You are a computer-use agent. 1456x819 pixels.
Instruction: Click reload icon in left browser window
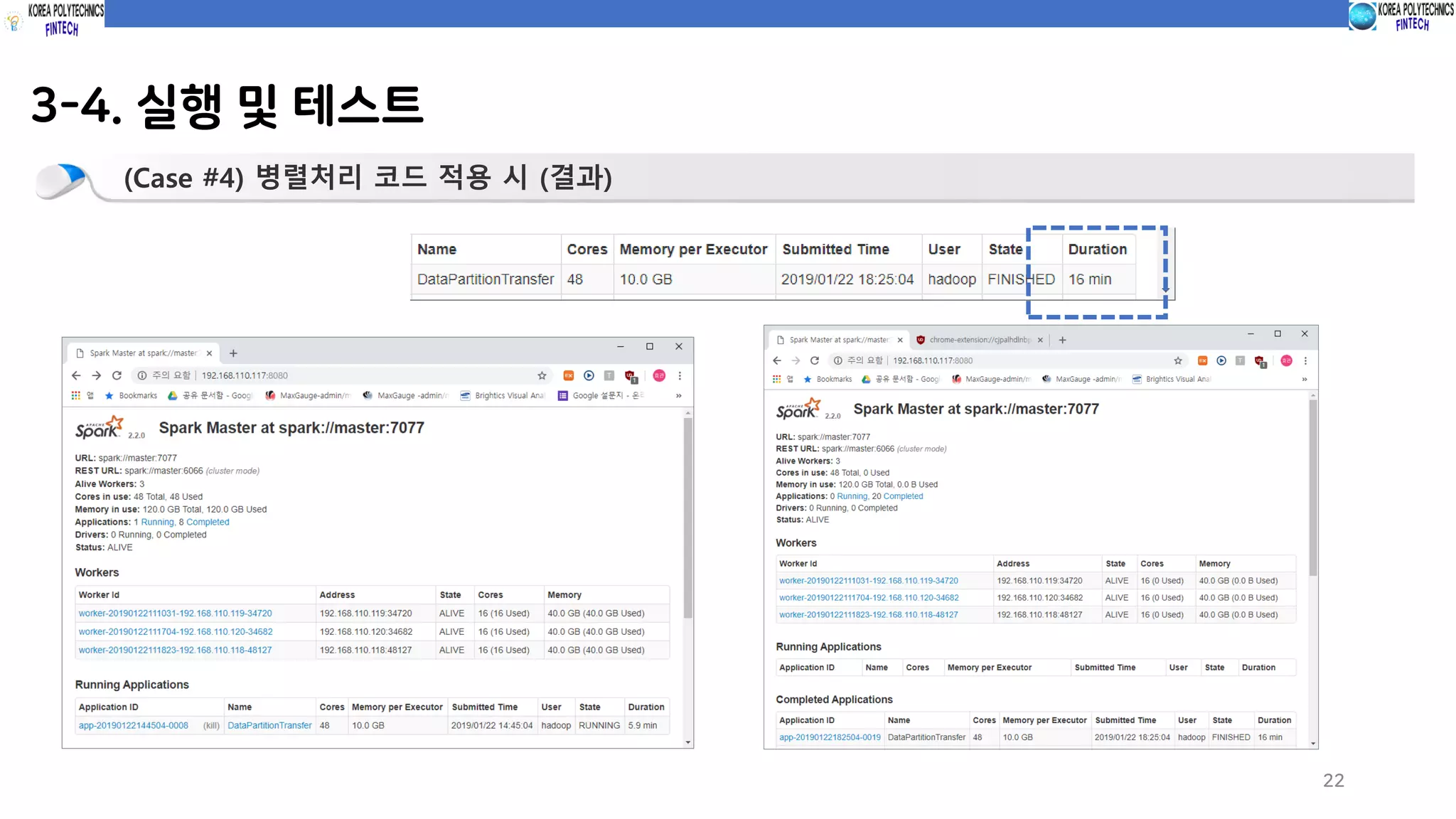[x=117, y=375]
